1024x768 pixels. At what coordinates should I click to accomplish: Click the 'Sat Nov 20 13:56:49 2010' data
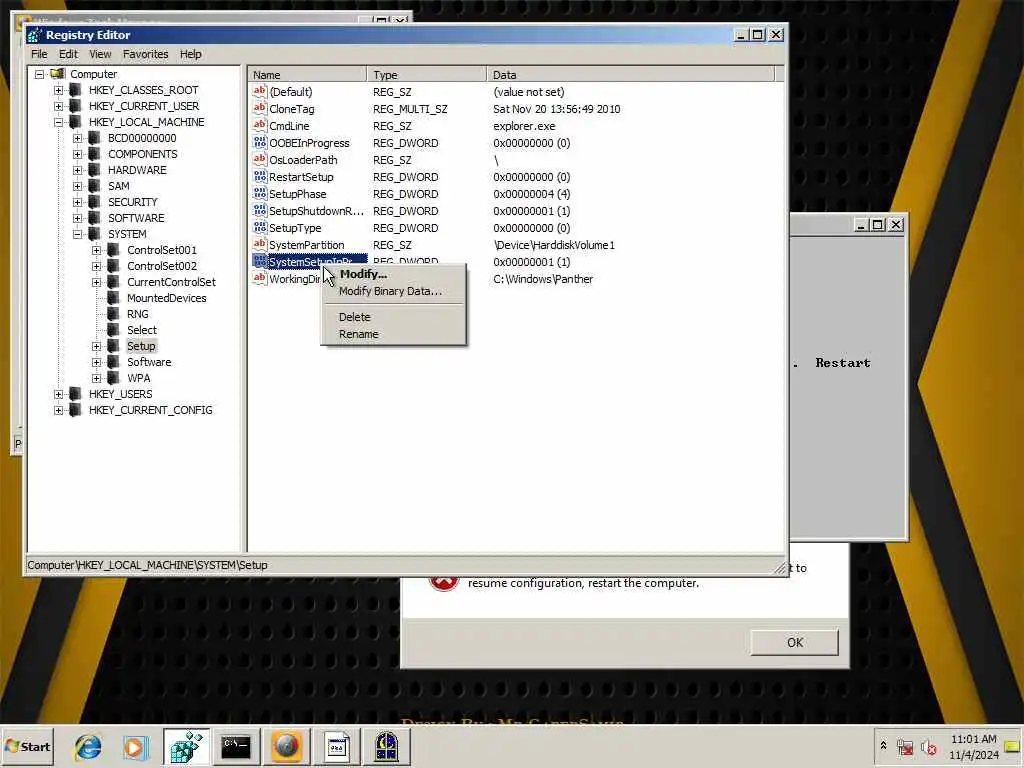point(556,109)
